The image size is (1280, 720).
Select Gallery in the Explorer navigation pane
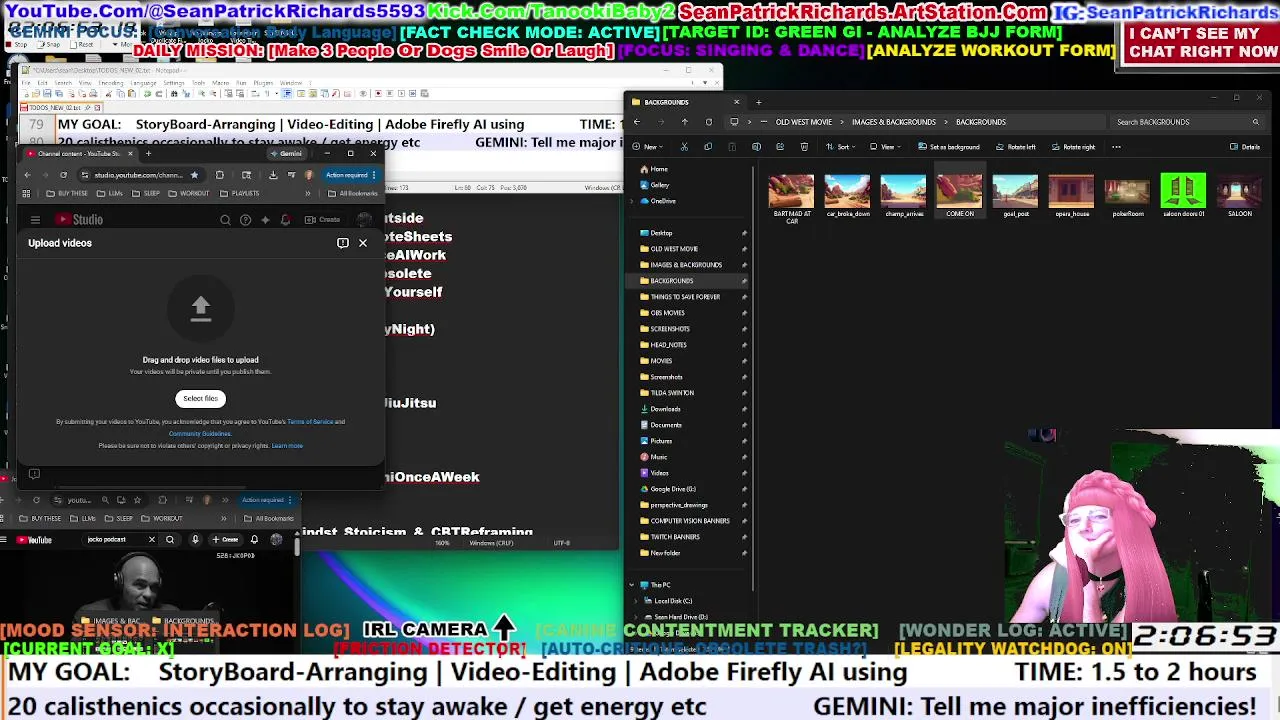tap(654, 185)
